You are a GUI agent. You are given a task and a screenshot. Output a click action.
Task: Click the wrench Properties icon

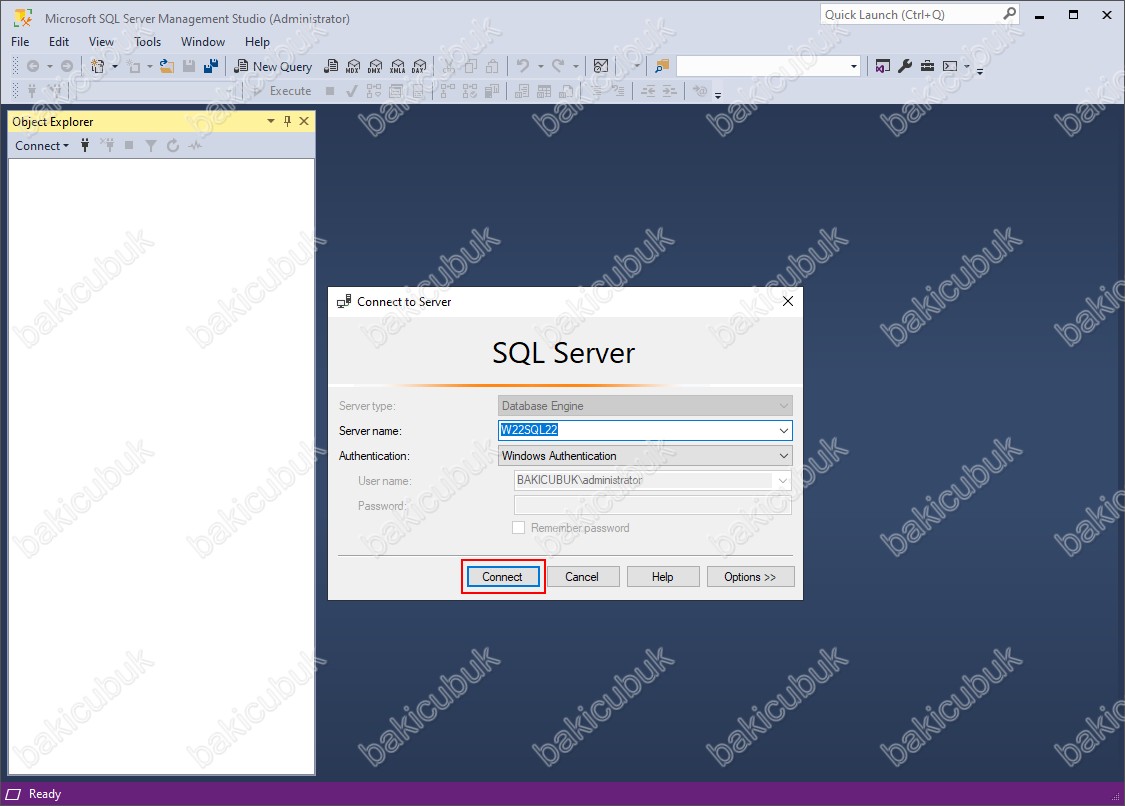905,66
